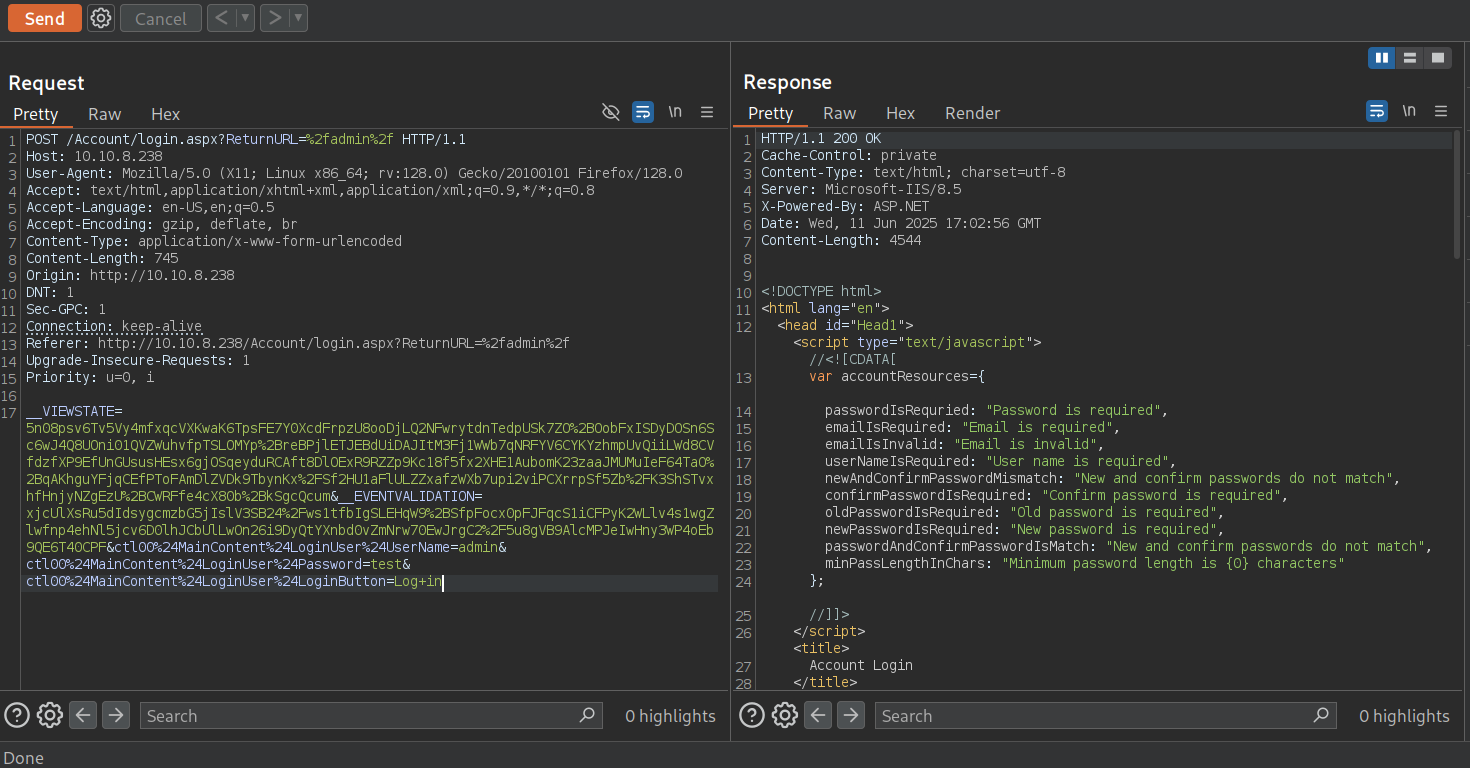The width and height of the screenshot is (1470, 768).
Task: Open Response search settings gear
Action: point(785,715)
